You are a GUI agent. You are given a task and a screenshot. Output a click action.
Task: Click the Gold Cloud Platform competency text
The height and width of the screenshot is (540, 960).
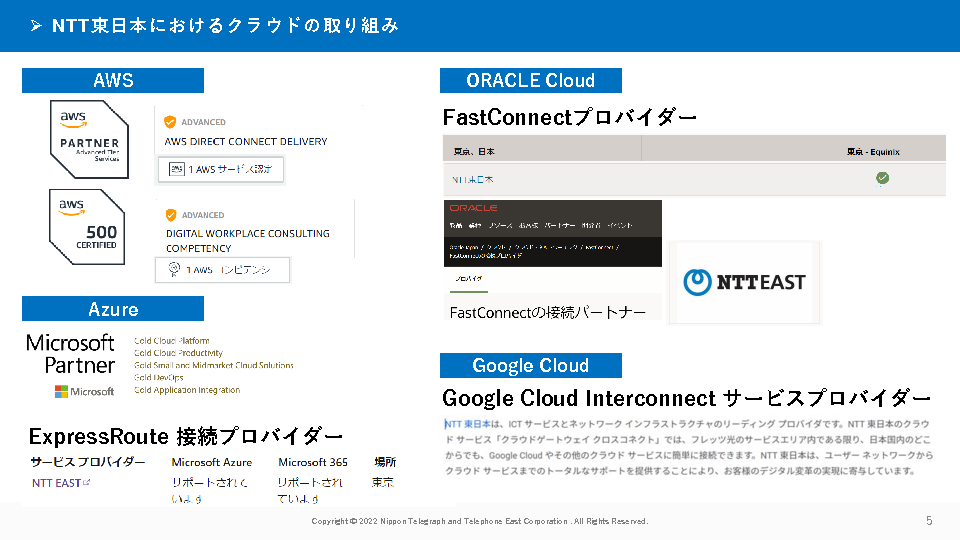(173, 341)
